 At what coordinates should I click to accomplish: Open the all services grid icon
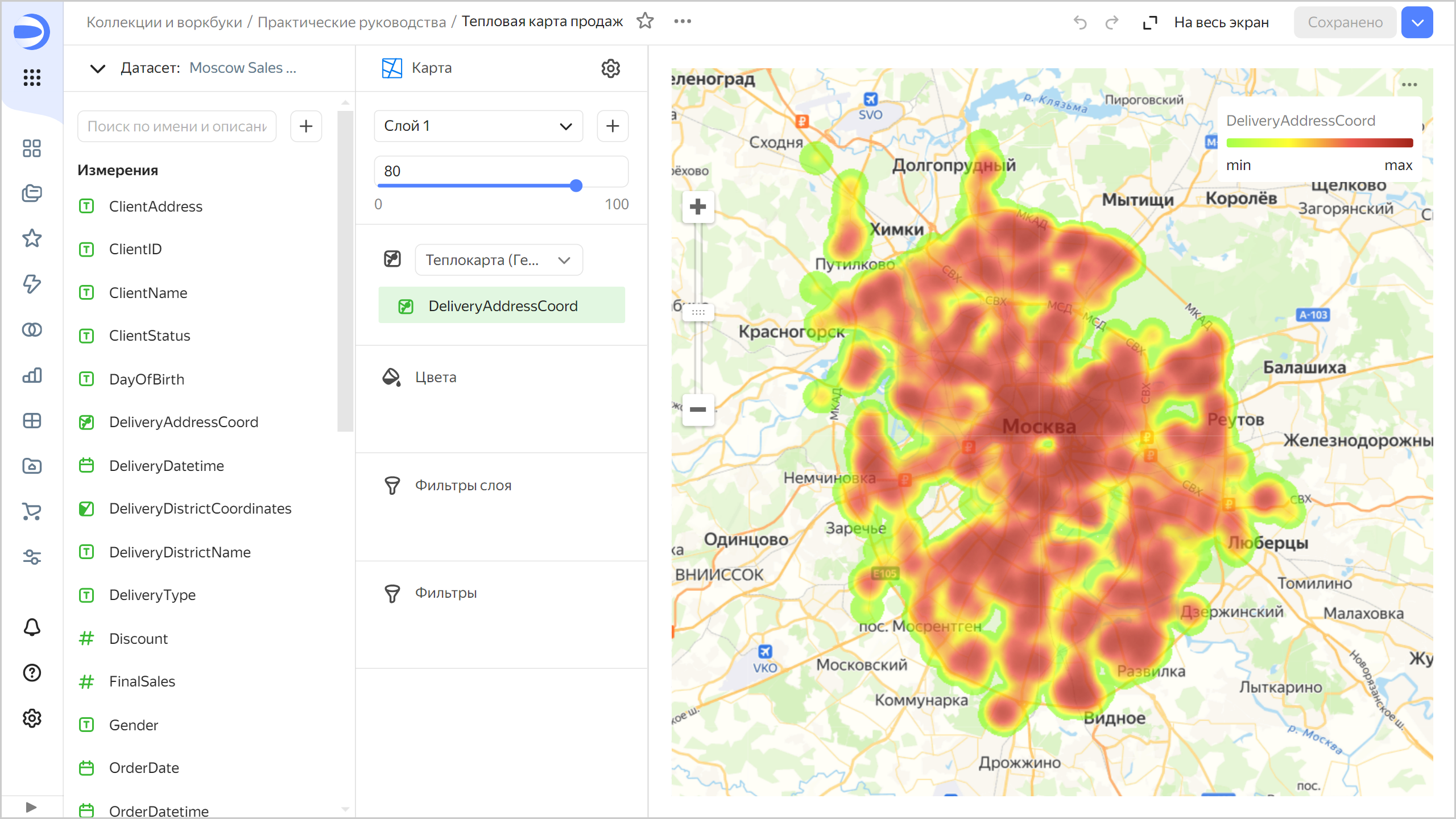[x=32, y=77]
